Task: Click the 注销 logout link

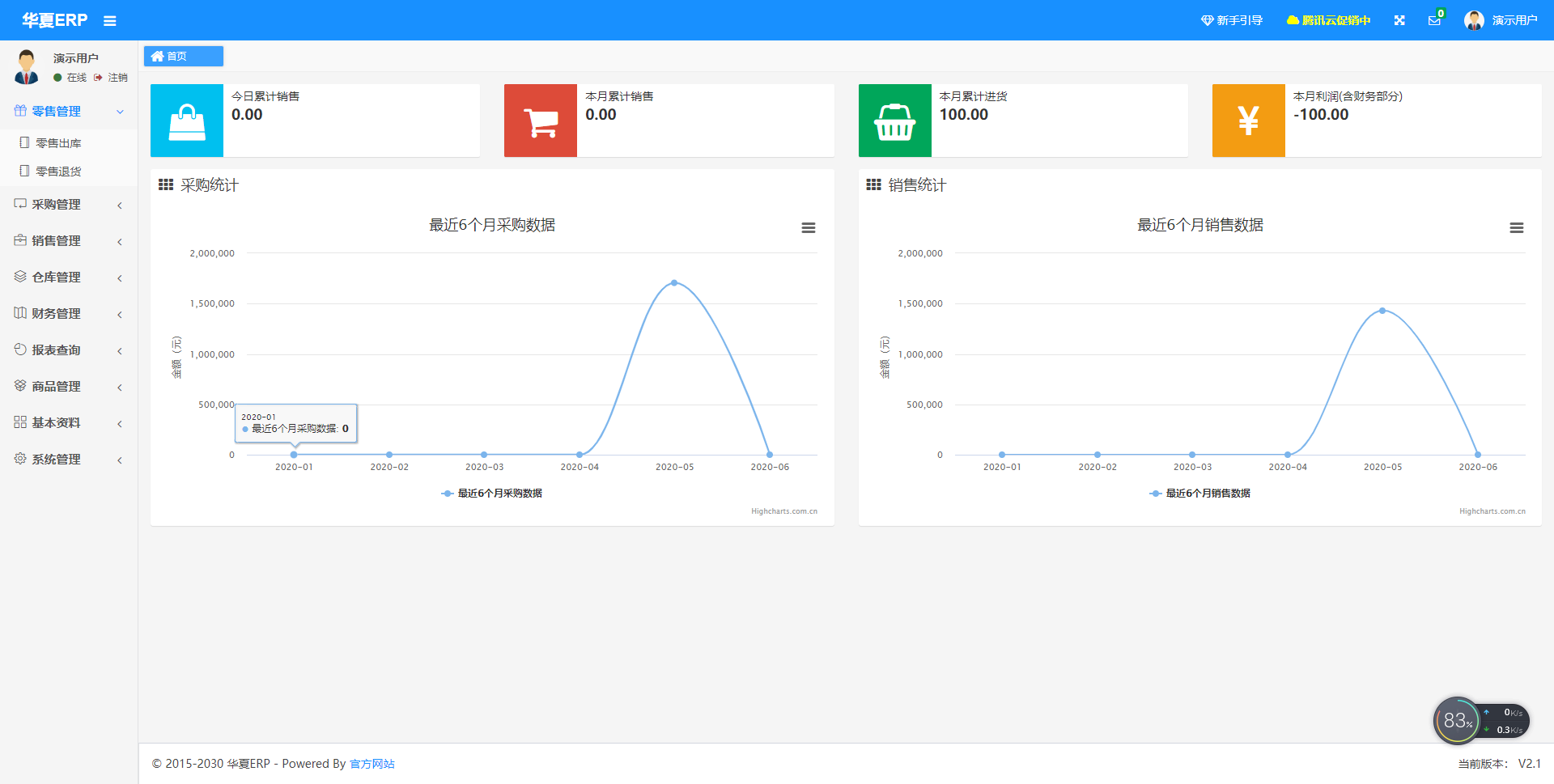Action: pyautogui.click(x=117, y=78)
